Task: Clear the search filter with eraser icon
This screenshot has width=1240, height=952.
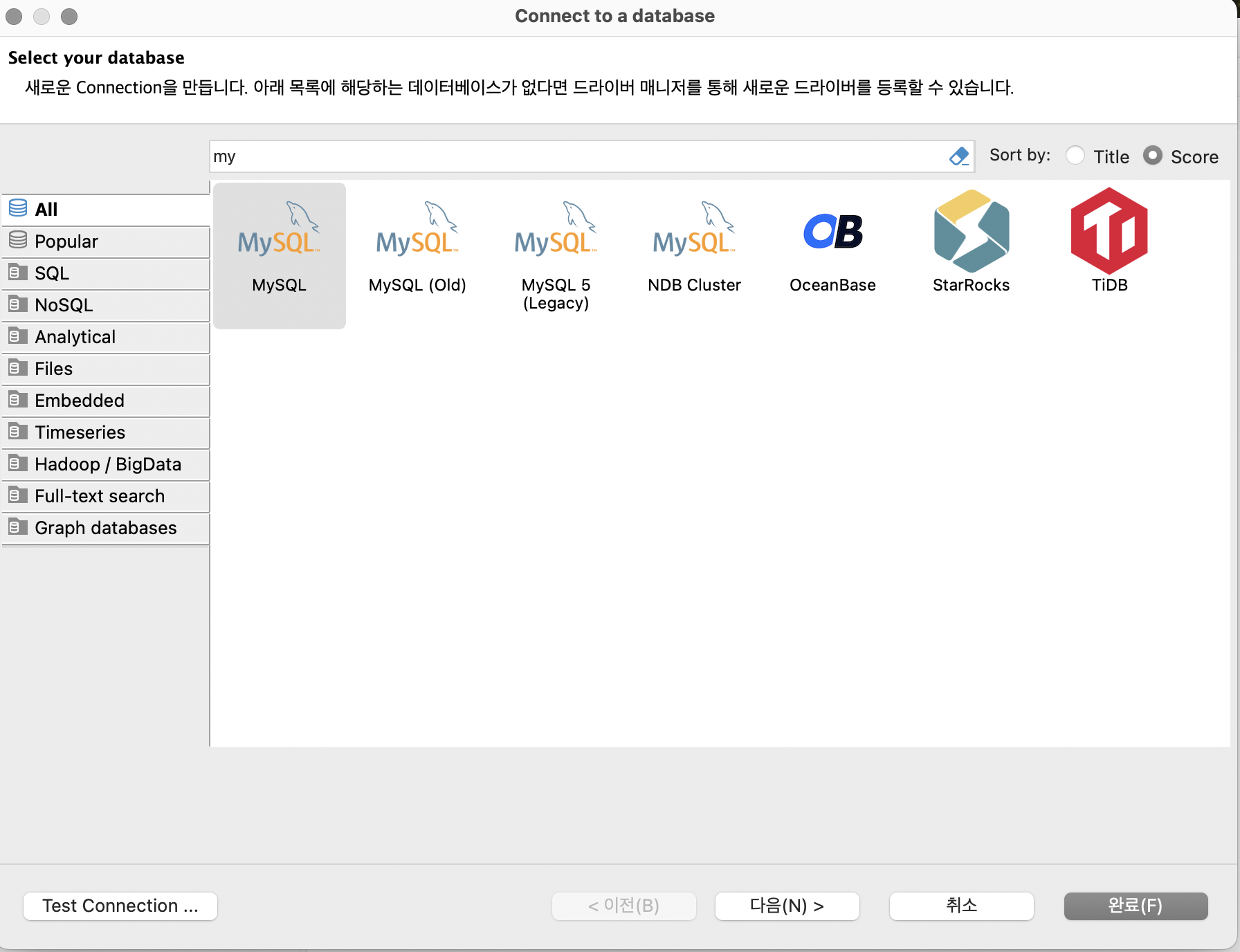Action: click(959, 156)
